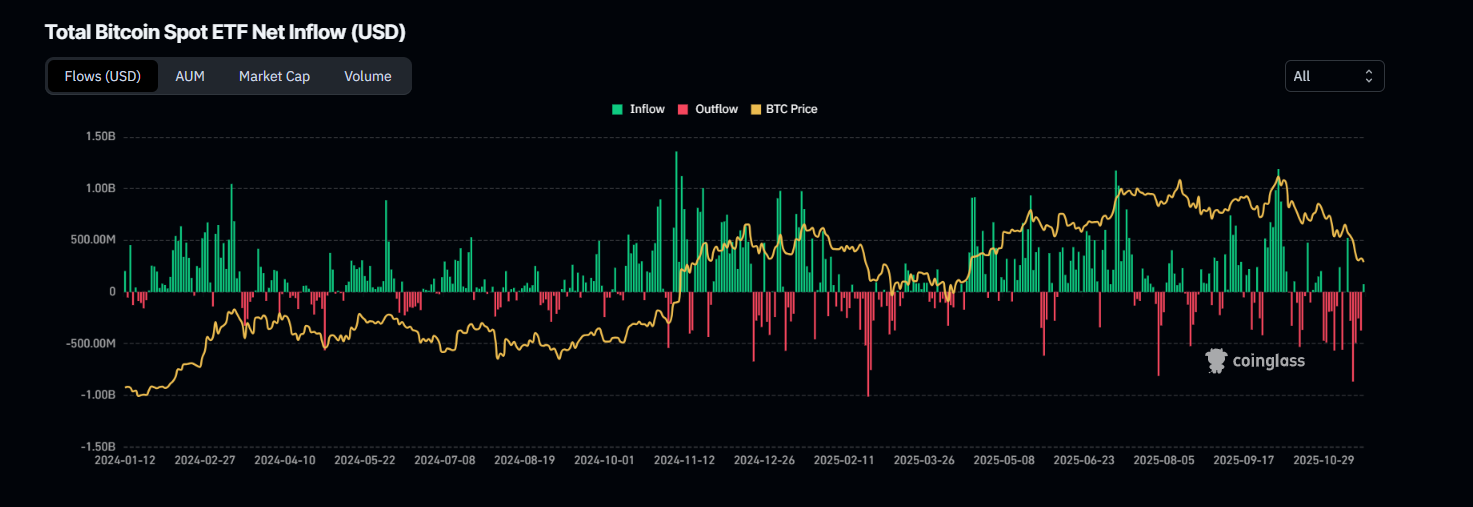Click the coinglass watermark text
Screen dimensions: 1473x507
click(1269, 361)
